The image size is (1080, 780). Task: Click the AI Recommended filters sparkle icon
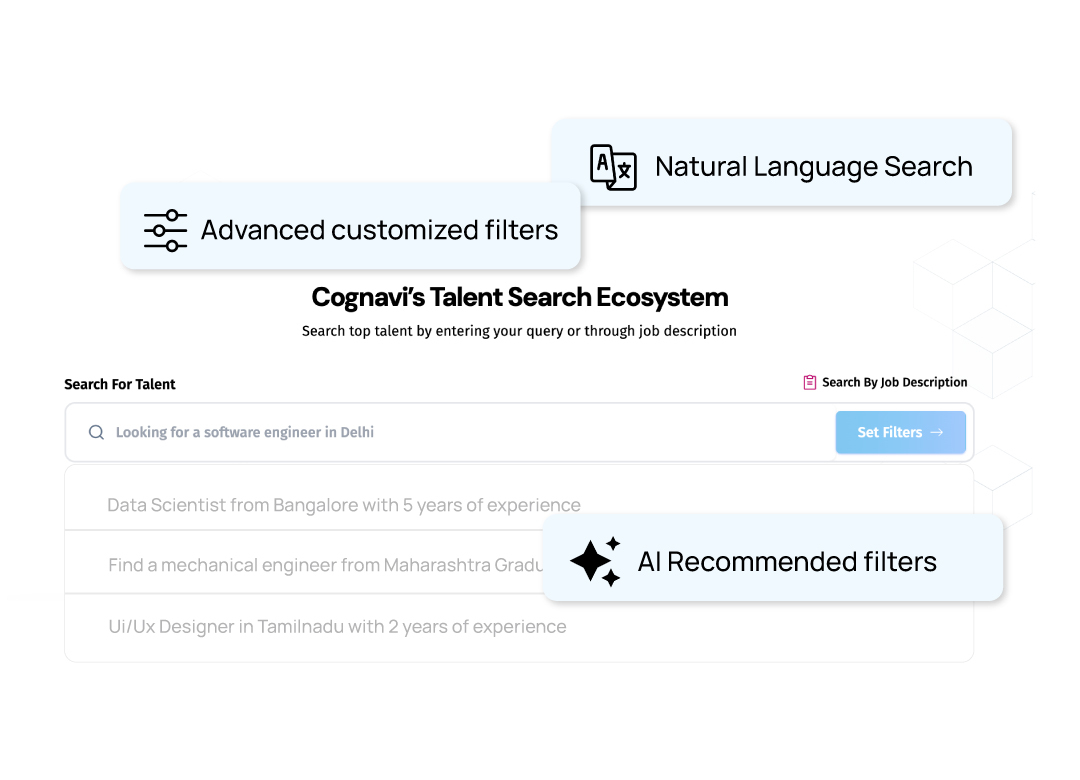click(x=595, y=561)
